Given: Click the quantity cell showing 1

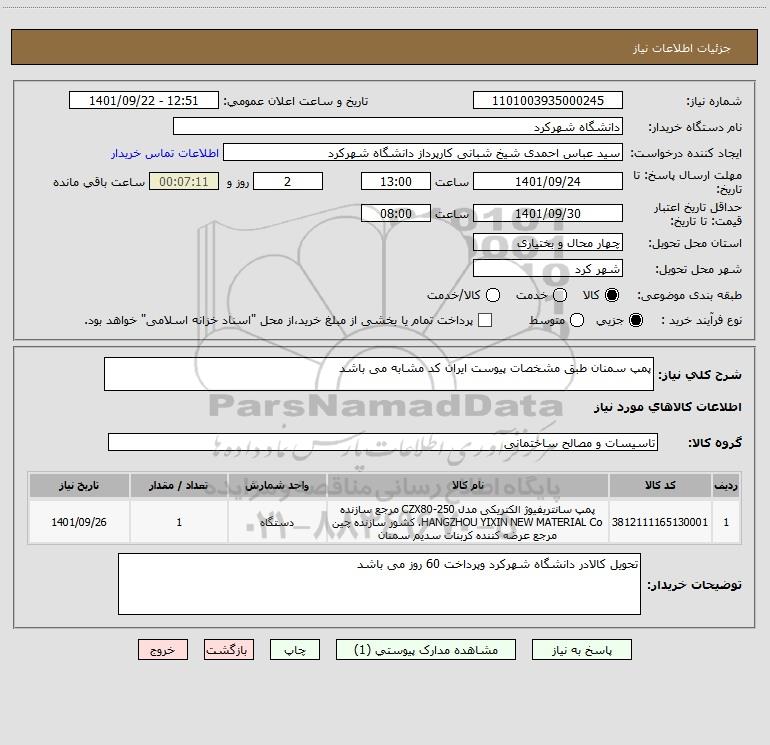Looking at the screenshot, I should pyautogui.click(x=179, y=522).
